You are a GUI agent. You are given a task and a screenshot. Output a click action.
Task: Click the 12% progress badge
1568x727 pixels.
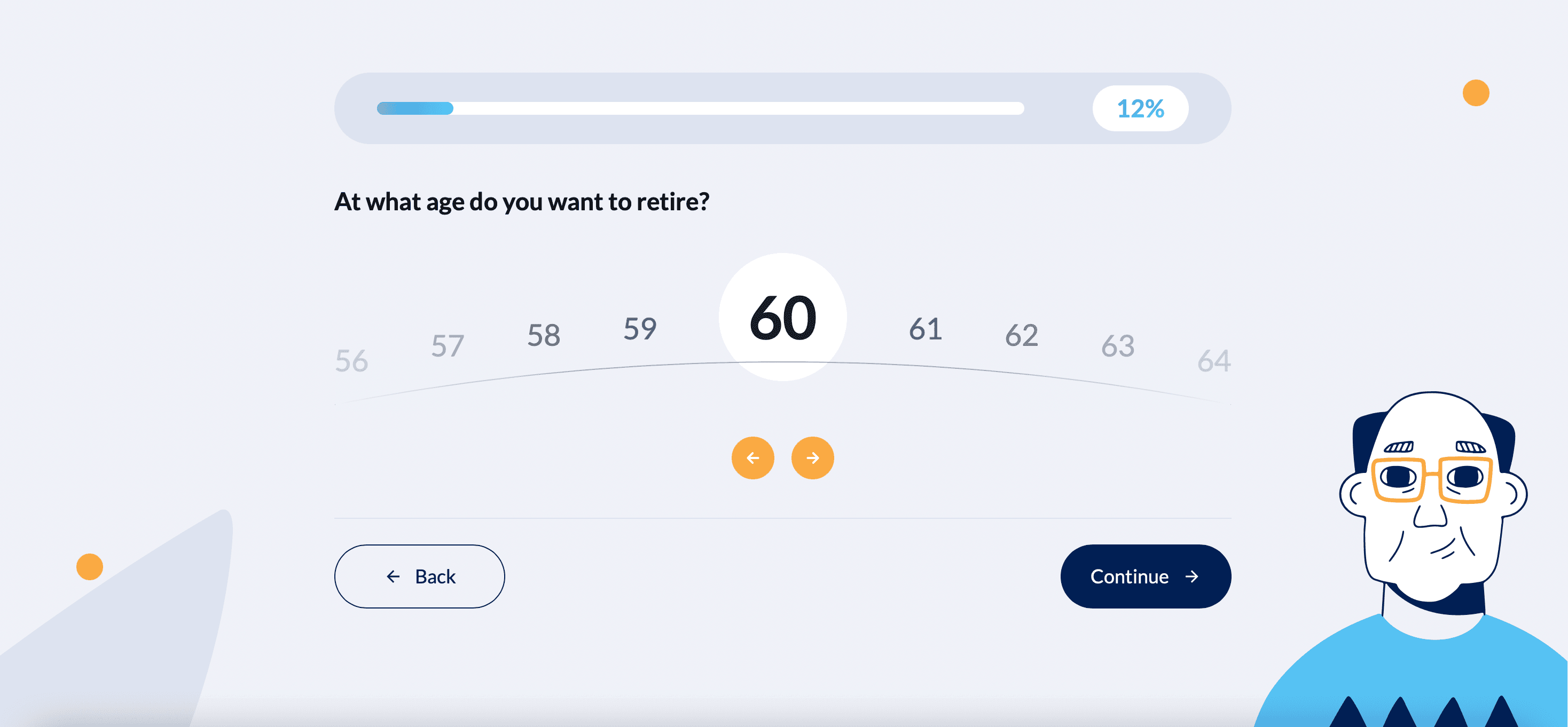(x=1140, y=108)
